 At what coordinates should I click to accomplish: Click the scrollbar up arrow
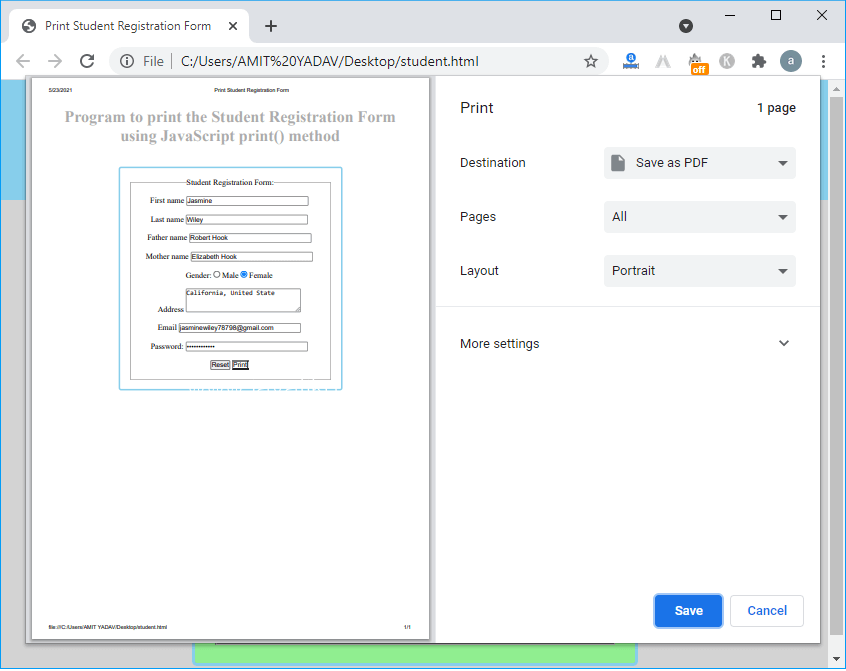(x=836, y=88)
